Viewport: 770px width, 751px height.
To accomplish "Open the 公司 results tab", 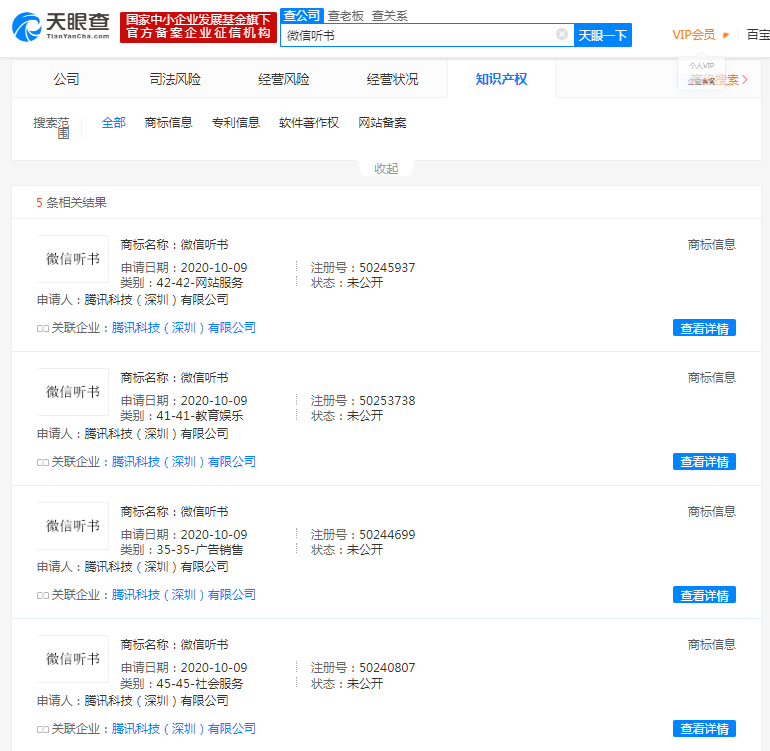I will [66, 79].
